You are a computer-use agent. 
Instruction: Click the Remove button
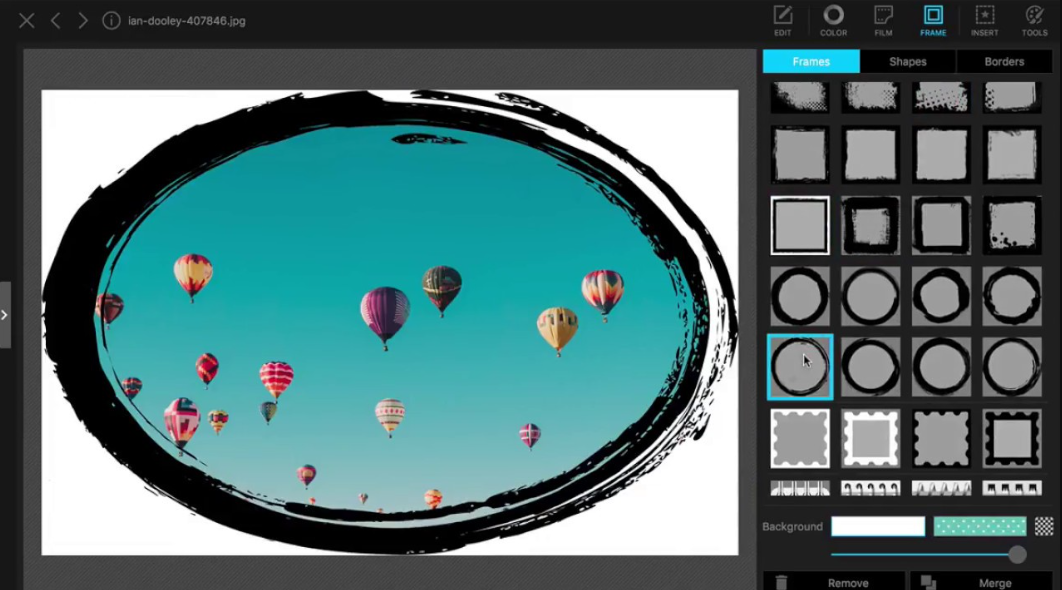[846, 582]
